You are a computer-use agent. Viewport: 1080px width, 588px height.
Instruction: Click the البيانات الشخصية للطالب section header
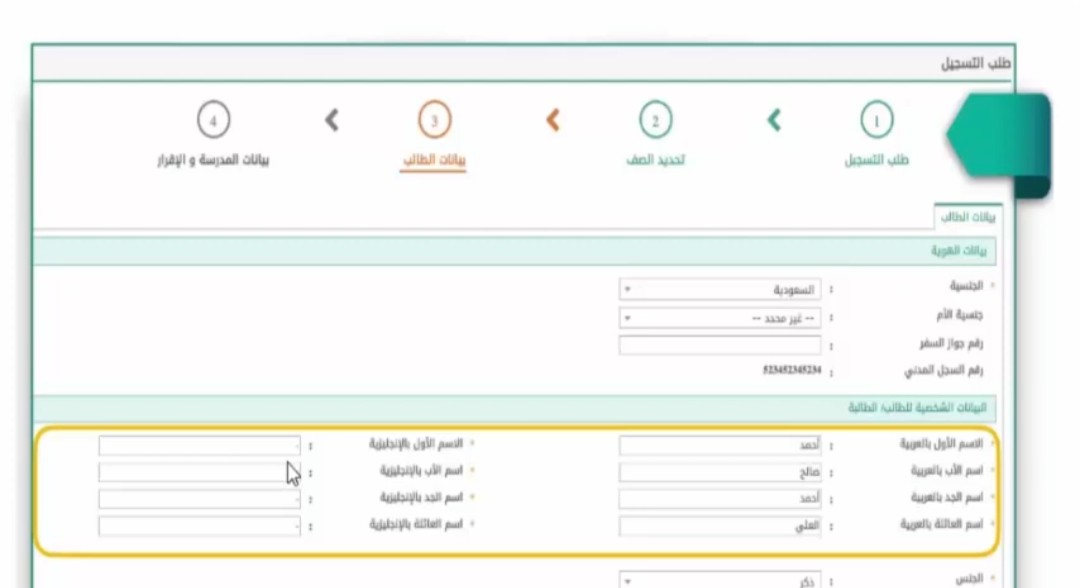point(515,408)
